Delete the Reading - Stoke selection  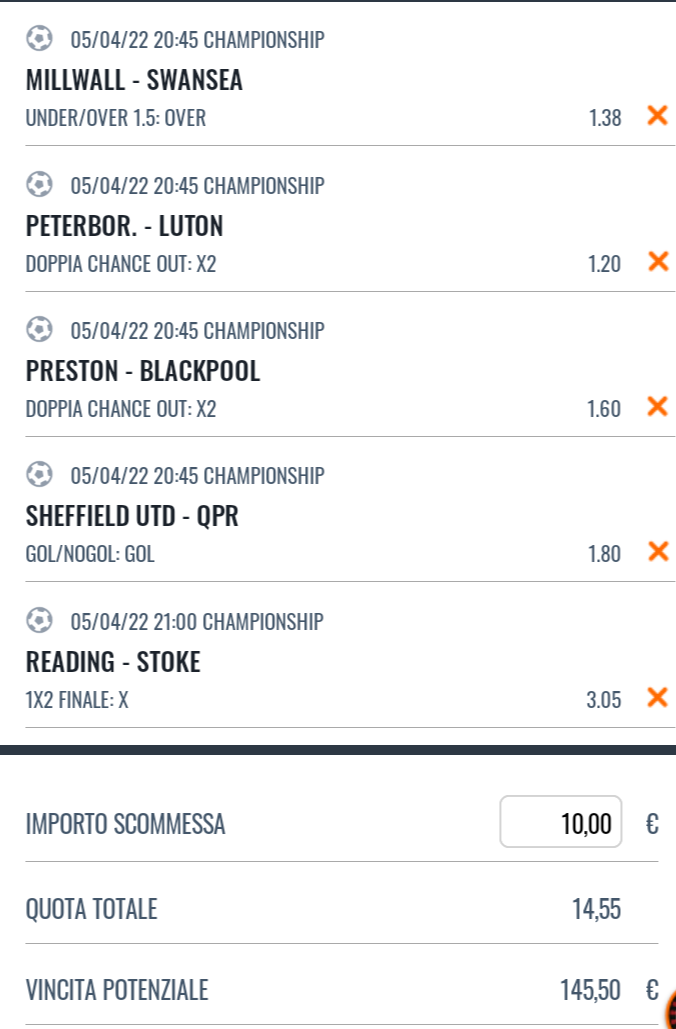pyautogui.click(x=657, y=697)
